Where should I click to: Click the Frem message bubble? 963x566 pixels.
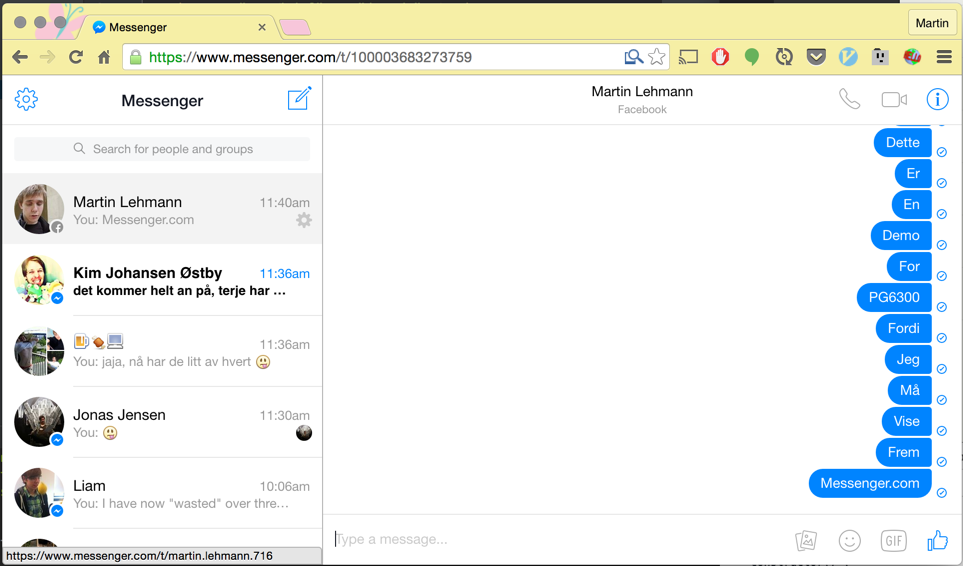click(x=903, y=452)
